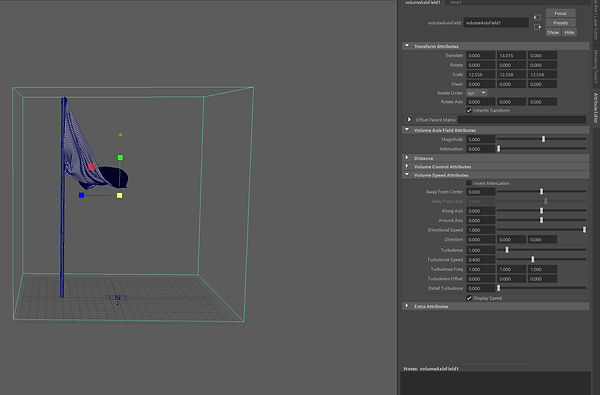Click the Magnitude value field 5.000
This screenshot has height=395, width=600.
pos(481,139)
